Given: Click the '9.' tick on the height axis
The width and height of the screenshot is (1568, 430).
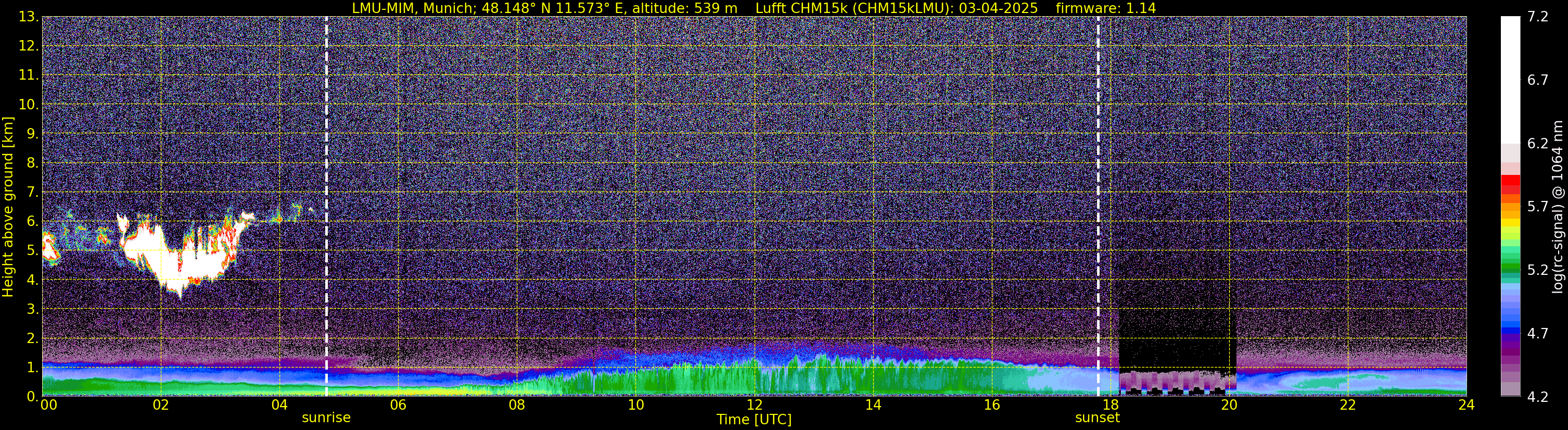Looking at the screenshot, I should click(33, 133).
